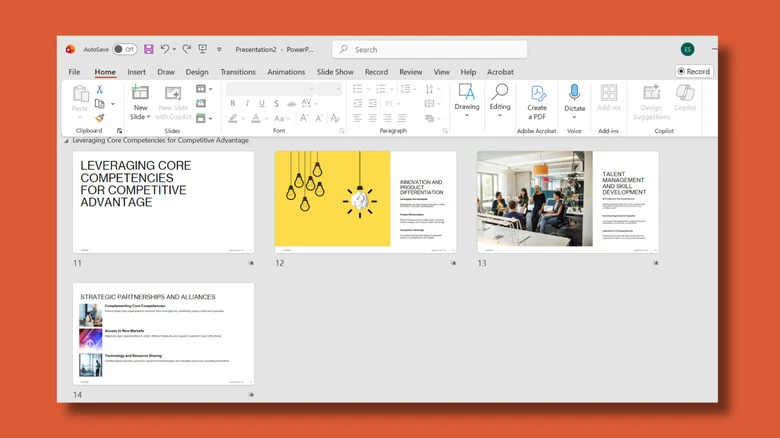Click the Format Painter brush icon
The image size is (780, 438).
tap(99, 118)
